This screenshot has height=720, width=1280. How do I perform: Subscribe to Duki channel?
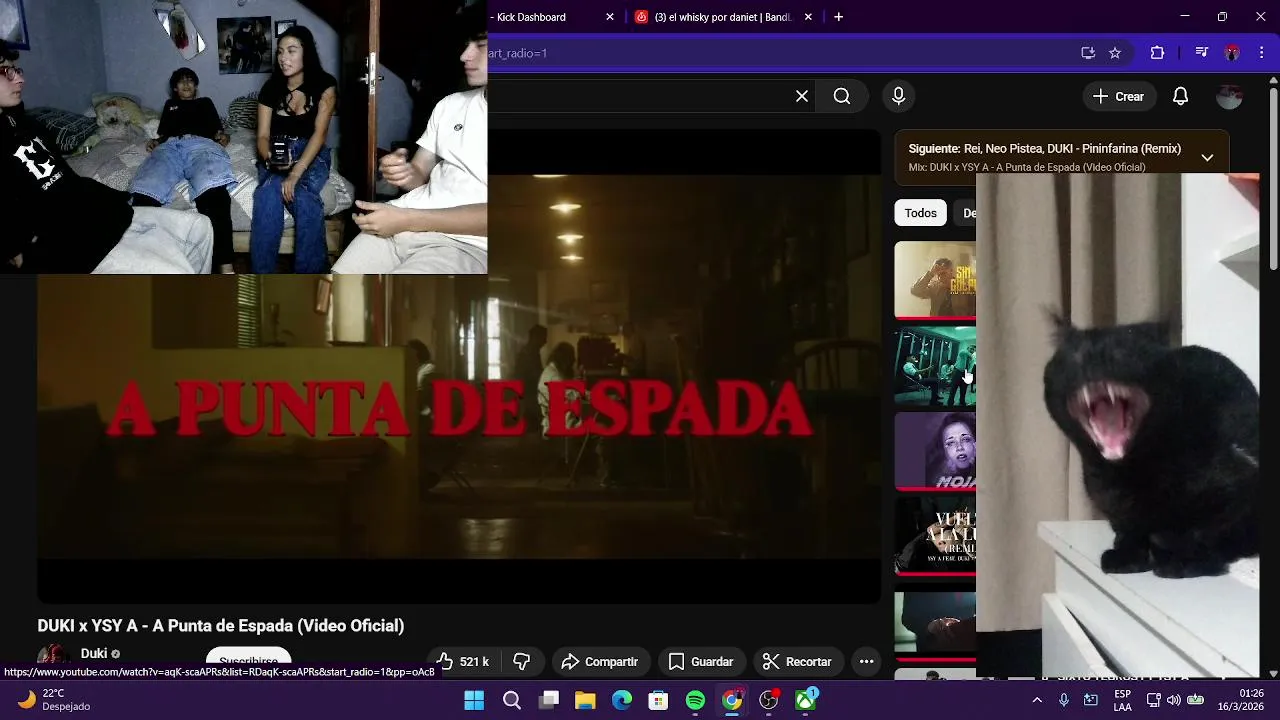pyautogui.click(x=248, y=660)
